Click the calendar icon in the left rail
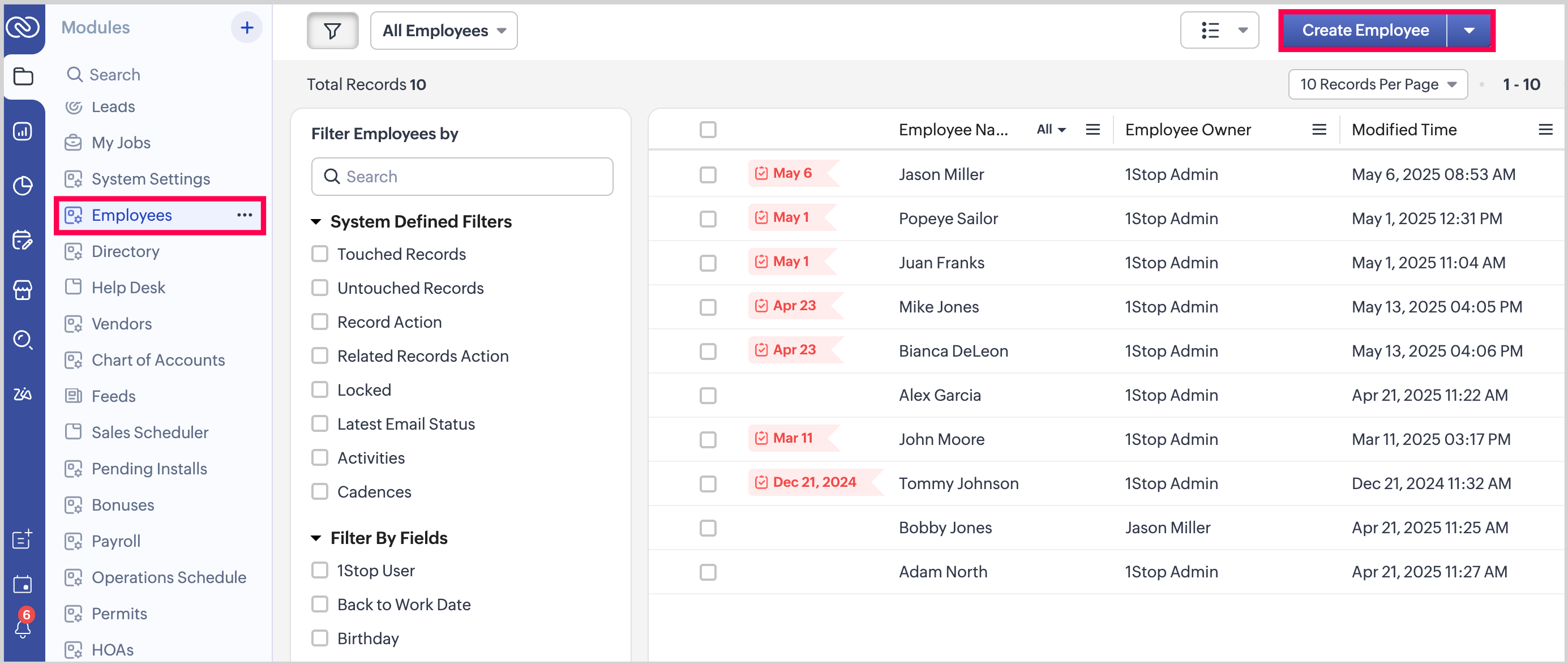Image resolution: width=1568 pixels, height=664 pixels. coord(23,583)
